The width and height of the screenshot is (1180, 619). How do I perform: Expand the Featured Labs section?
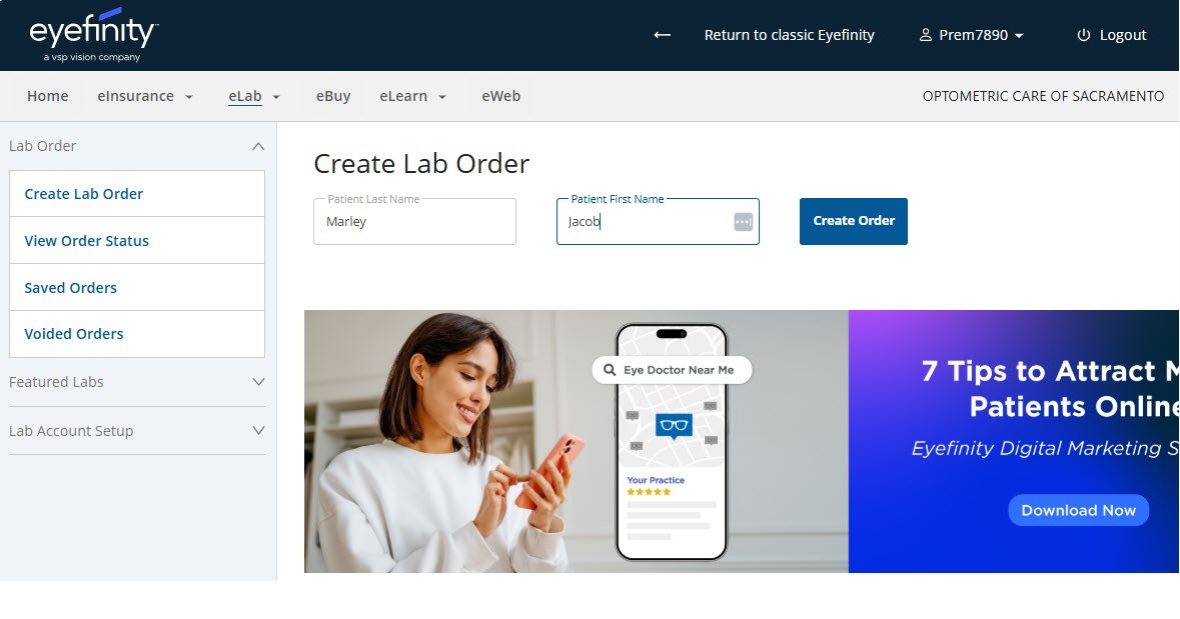click(137, 382)
